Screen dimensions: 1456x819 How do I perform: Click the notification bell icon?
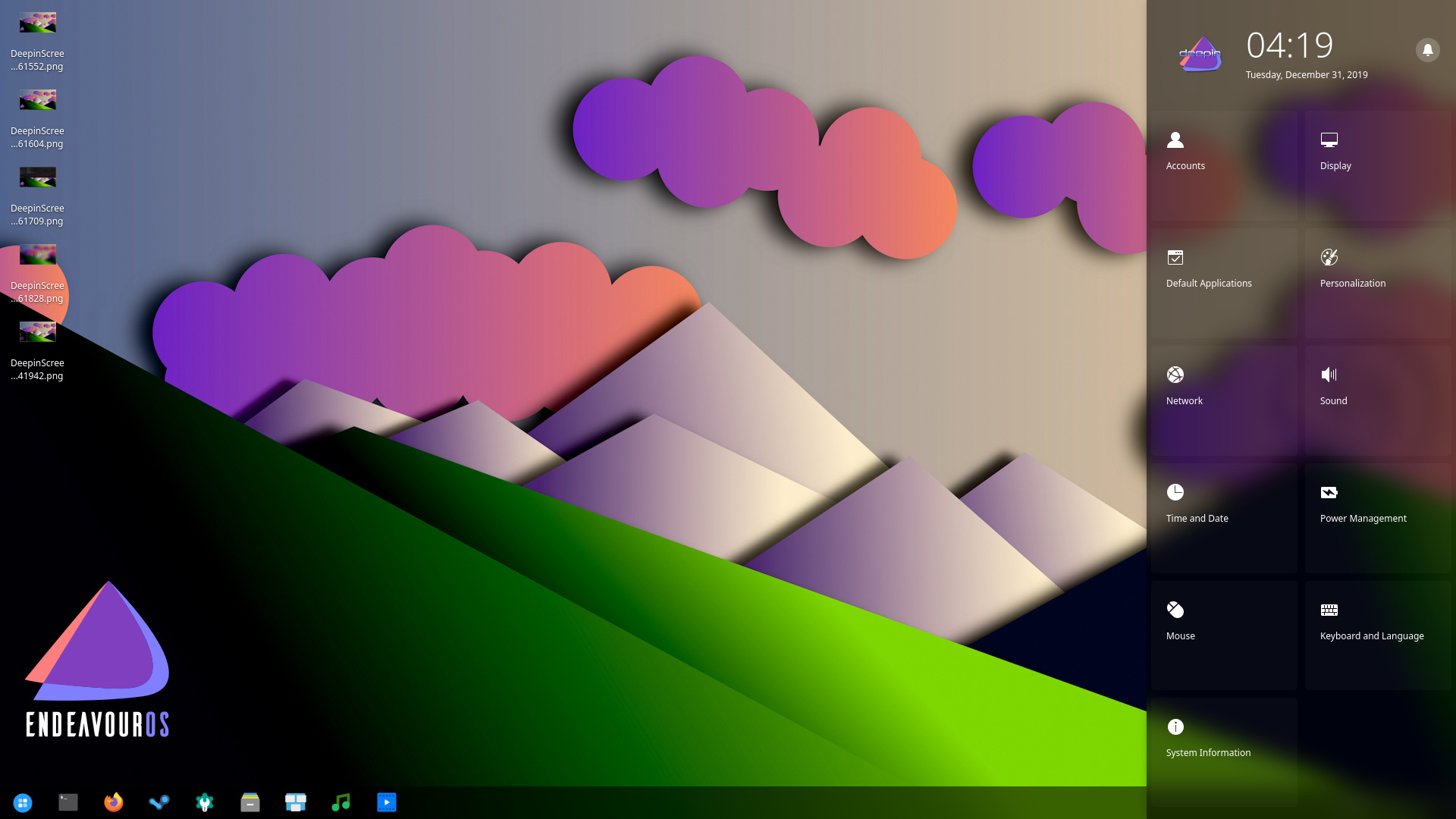tap(1427, 50)
